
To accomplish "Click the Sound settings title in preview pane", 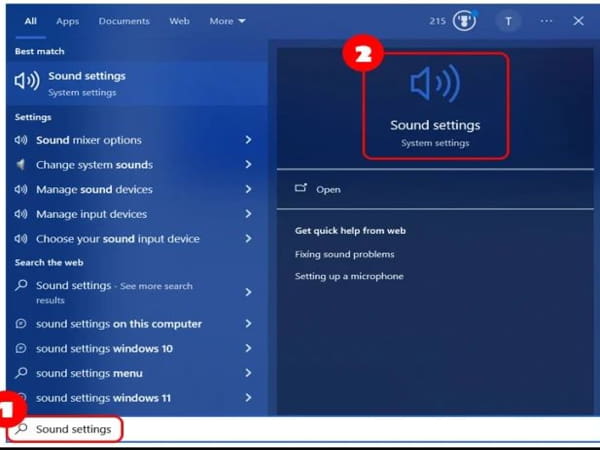I will point(435,126).
